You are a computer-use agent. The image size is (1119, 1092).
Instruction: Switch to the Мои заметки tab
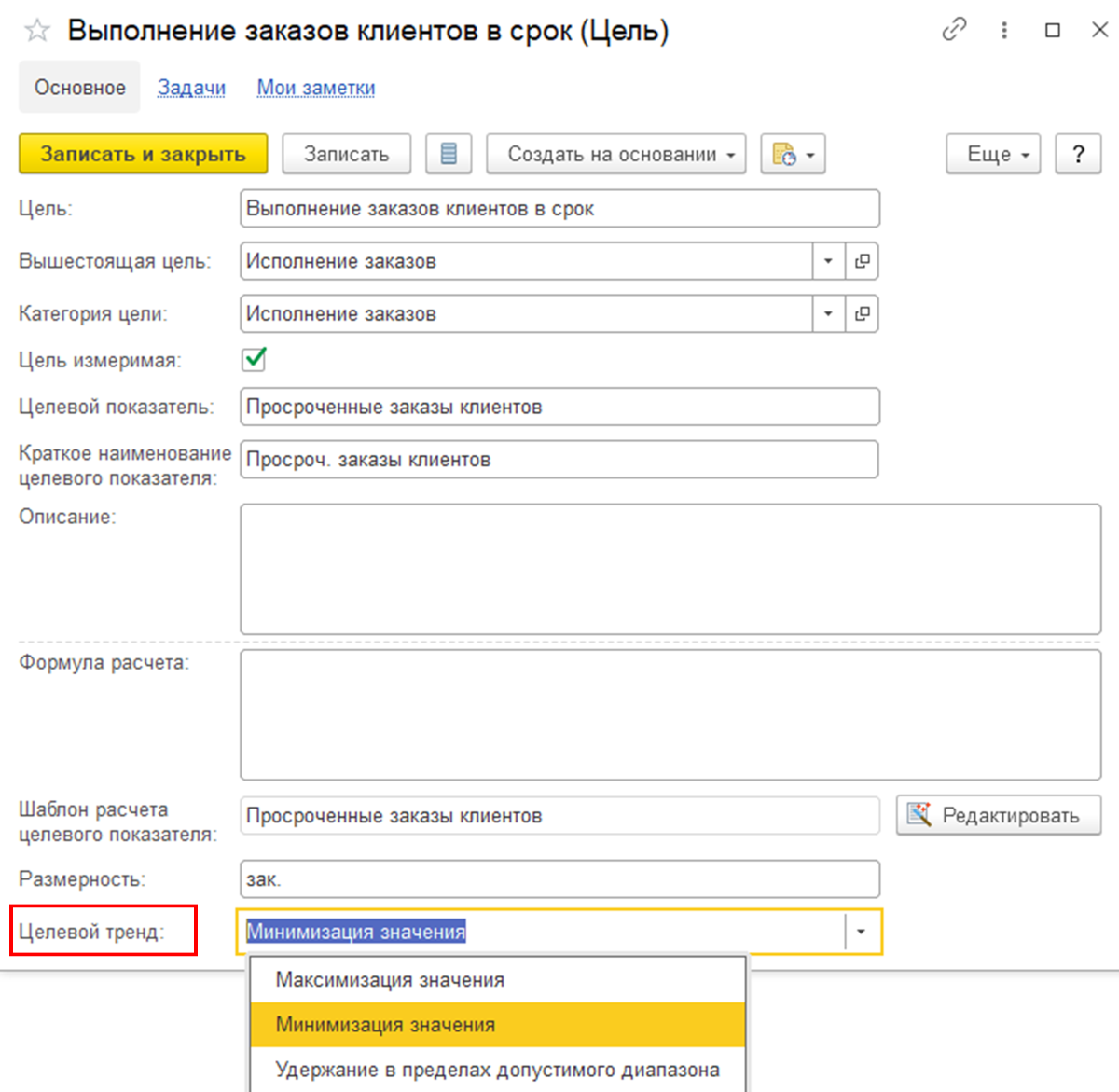pos(316,88)
